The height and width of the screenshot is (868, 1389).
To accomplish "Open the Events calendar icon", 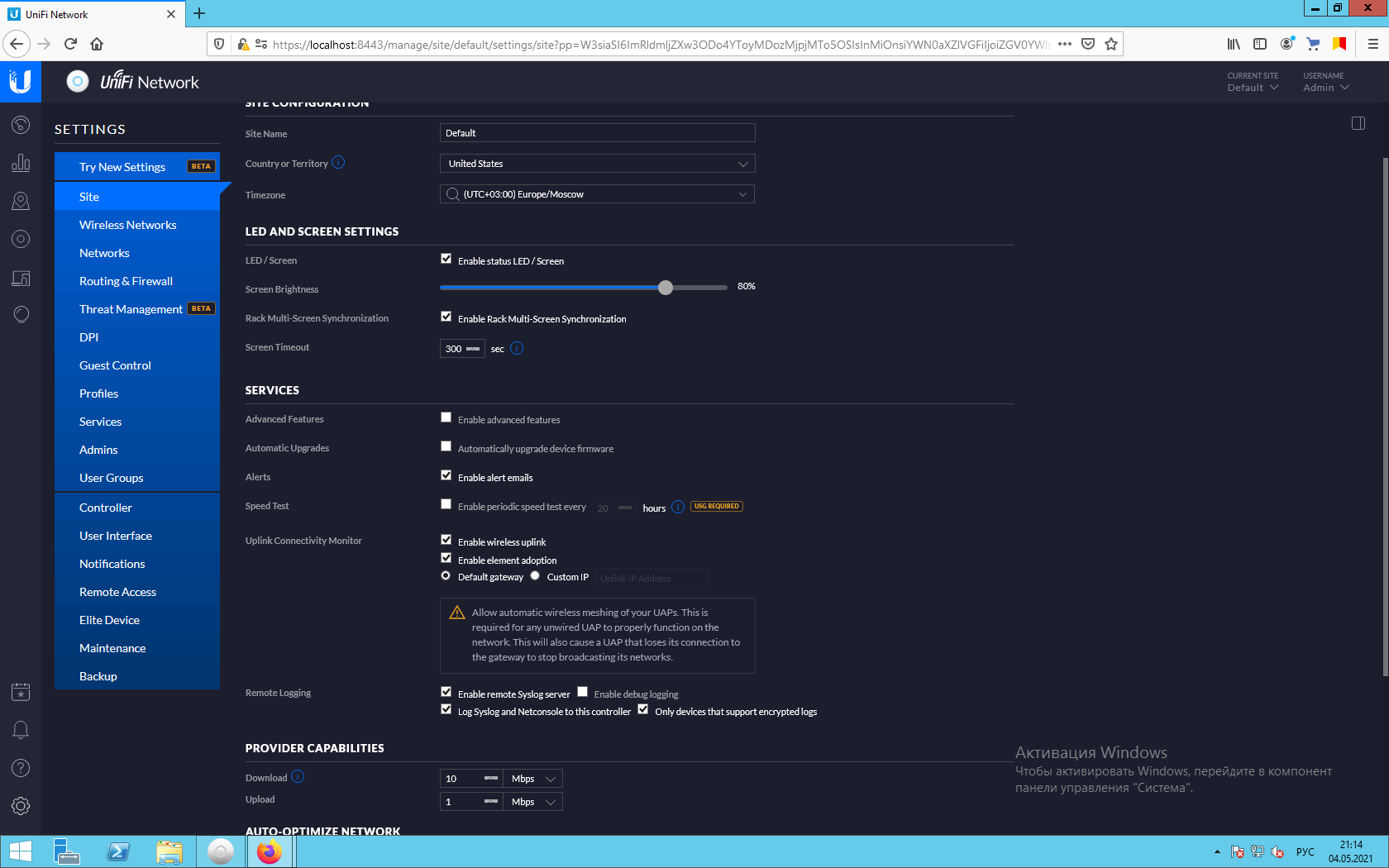I will [21, 692].
